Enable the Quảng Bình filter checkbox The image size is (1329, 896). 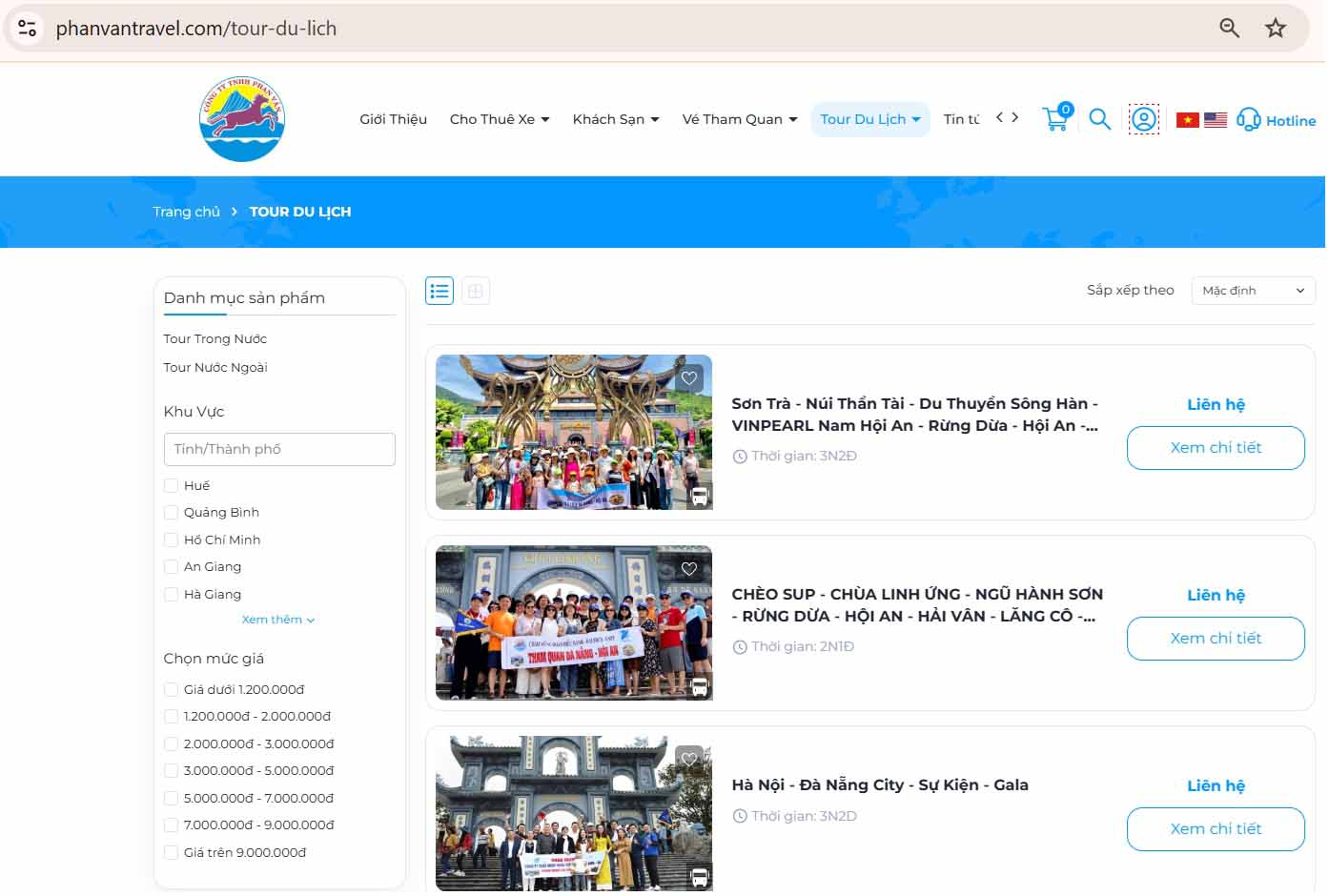point(172,513)
